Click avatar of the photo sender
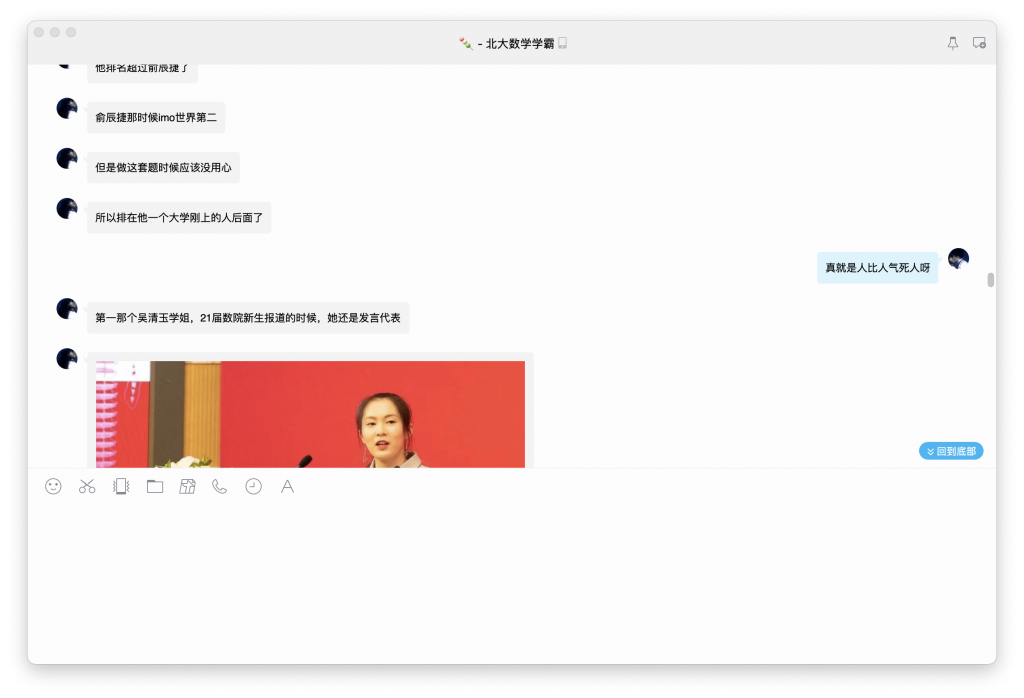Screen dimensions: 1024x698 coord(66,358)
